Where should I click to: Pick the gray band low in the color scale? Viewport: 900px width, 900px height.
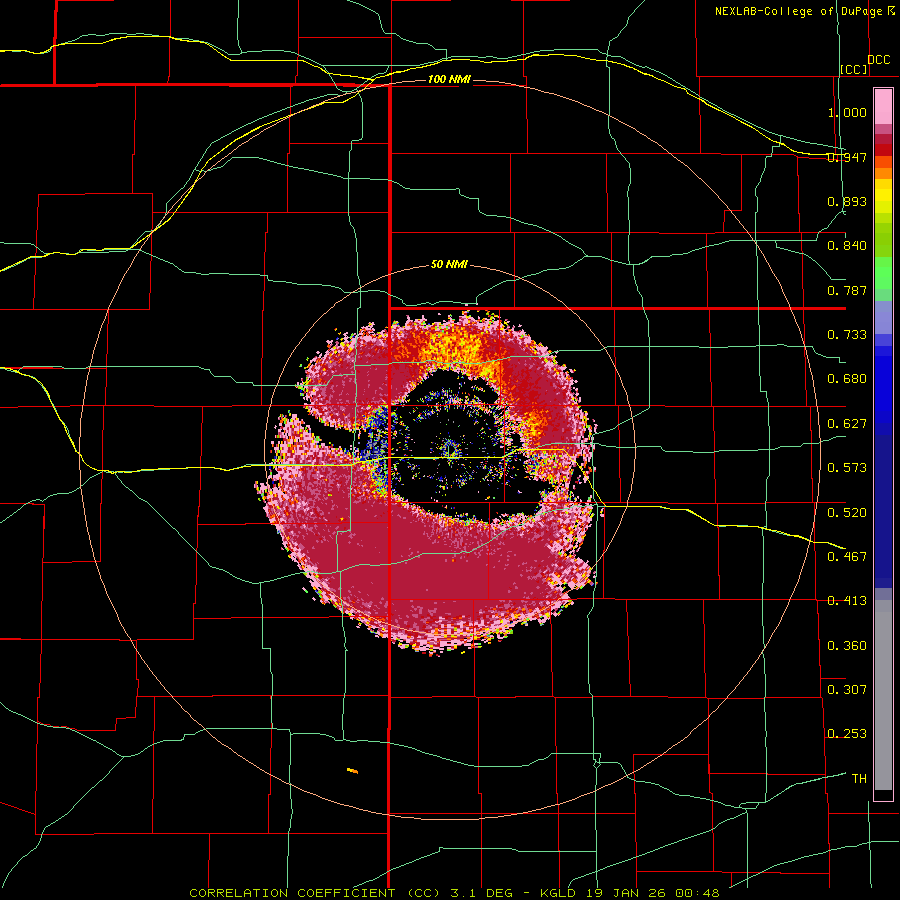tap(883, 695)
